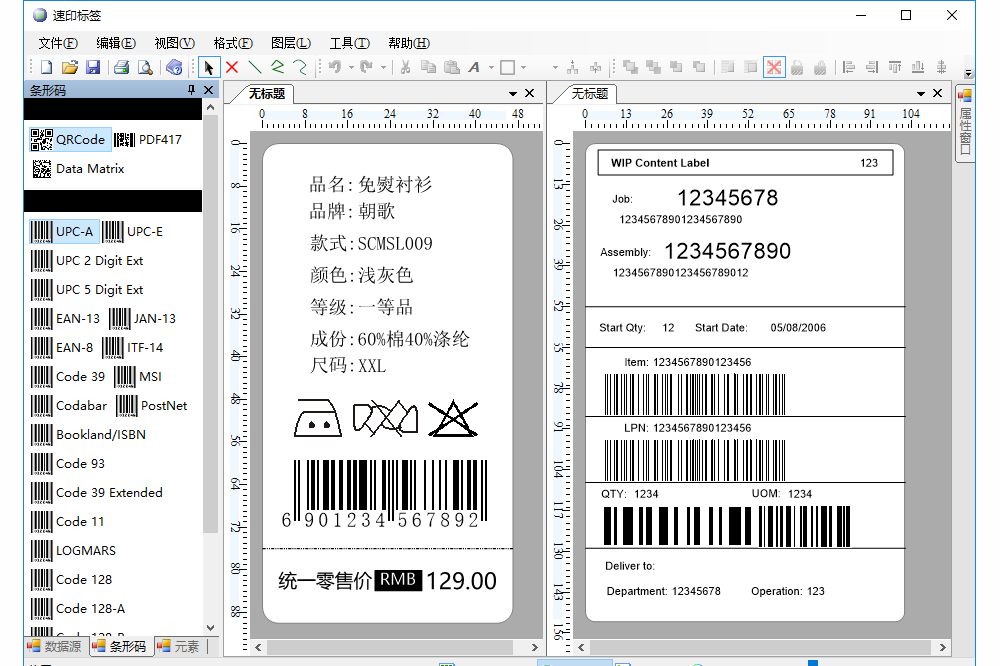Screen dimensions: 1000x666
Task: Save using the floppy disk icon
Action: tap(92, 68)
